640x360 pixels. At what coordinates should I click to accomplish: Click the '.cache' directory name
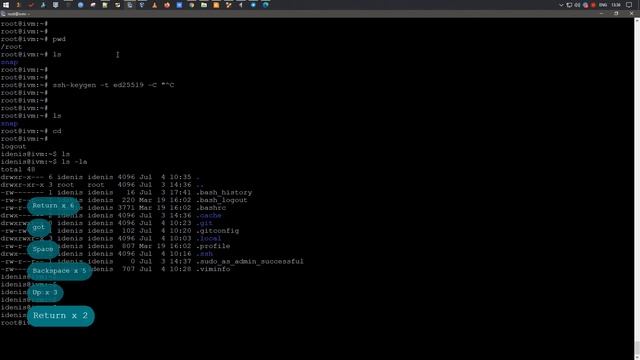209,216
